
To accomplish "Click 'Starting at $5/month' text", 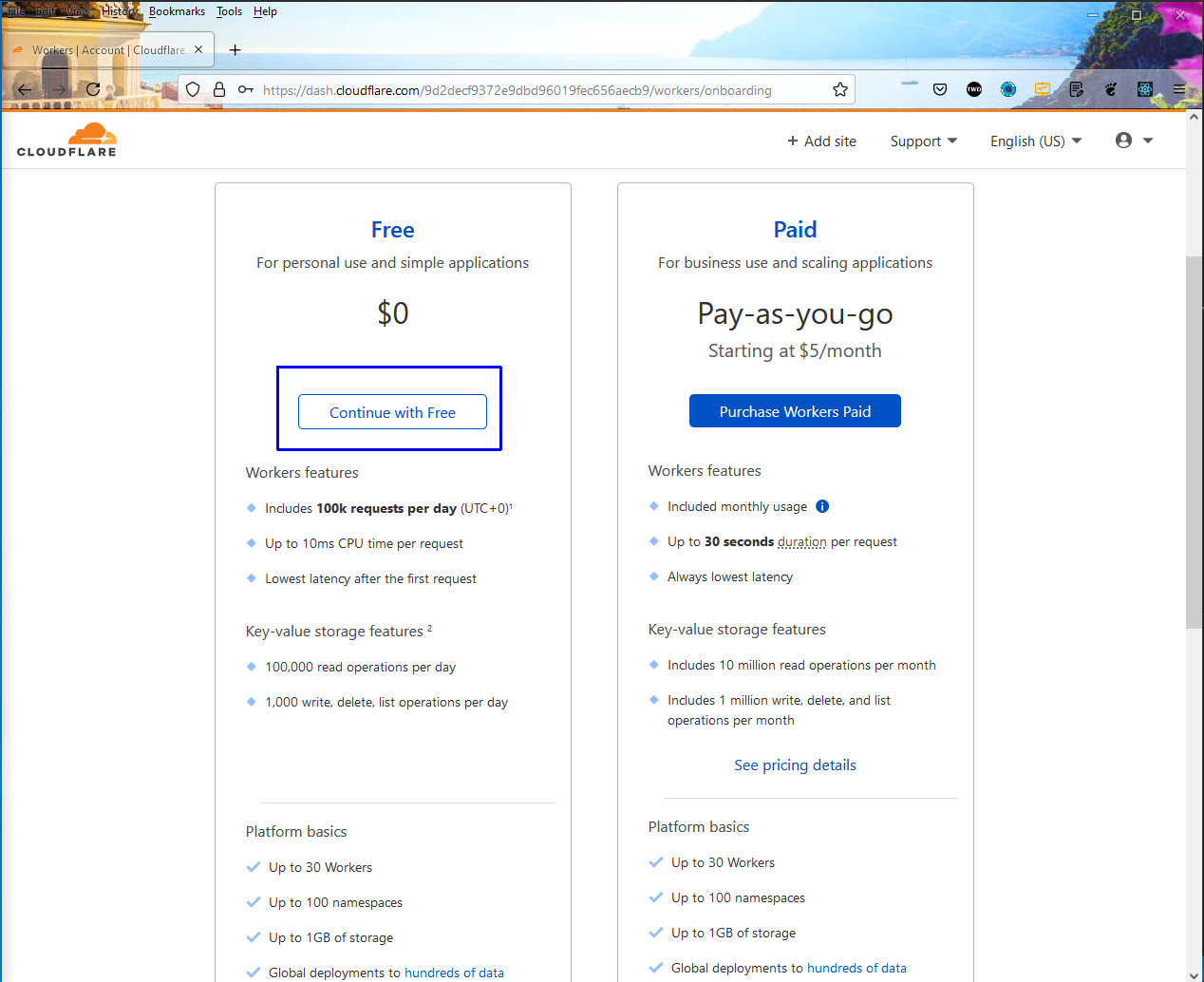I will pos(795,350).
